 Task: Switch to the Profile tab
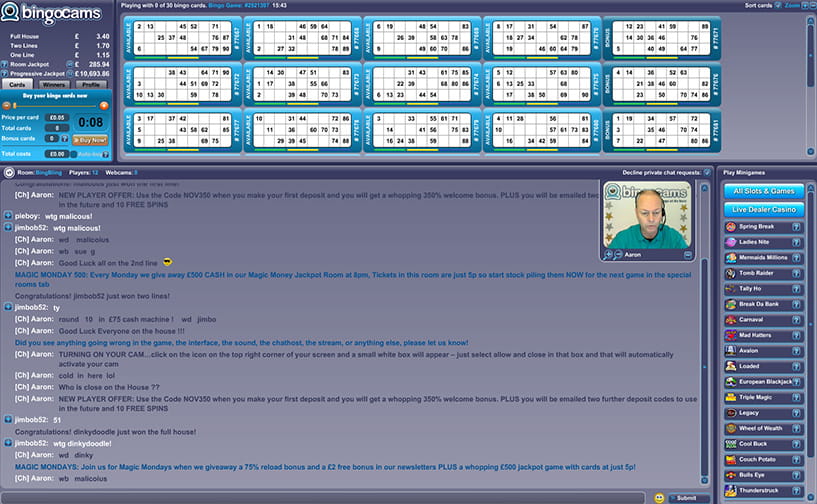coord(91,84)
